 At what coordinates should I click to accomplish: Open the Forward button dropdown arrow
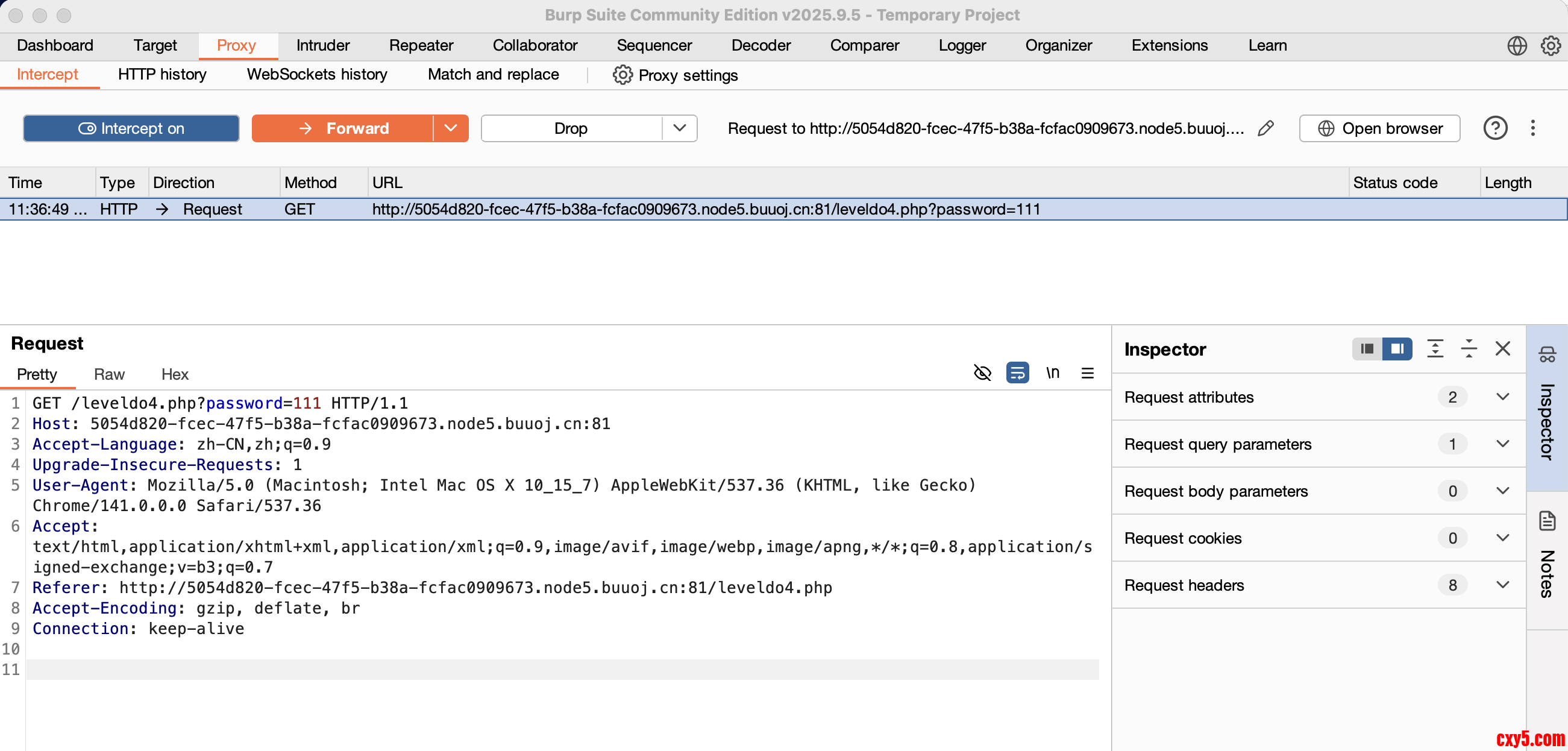click(x=450, y=128)
